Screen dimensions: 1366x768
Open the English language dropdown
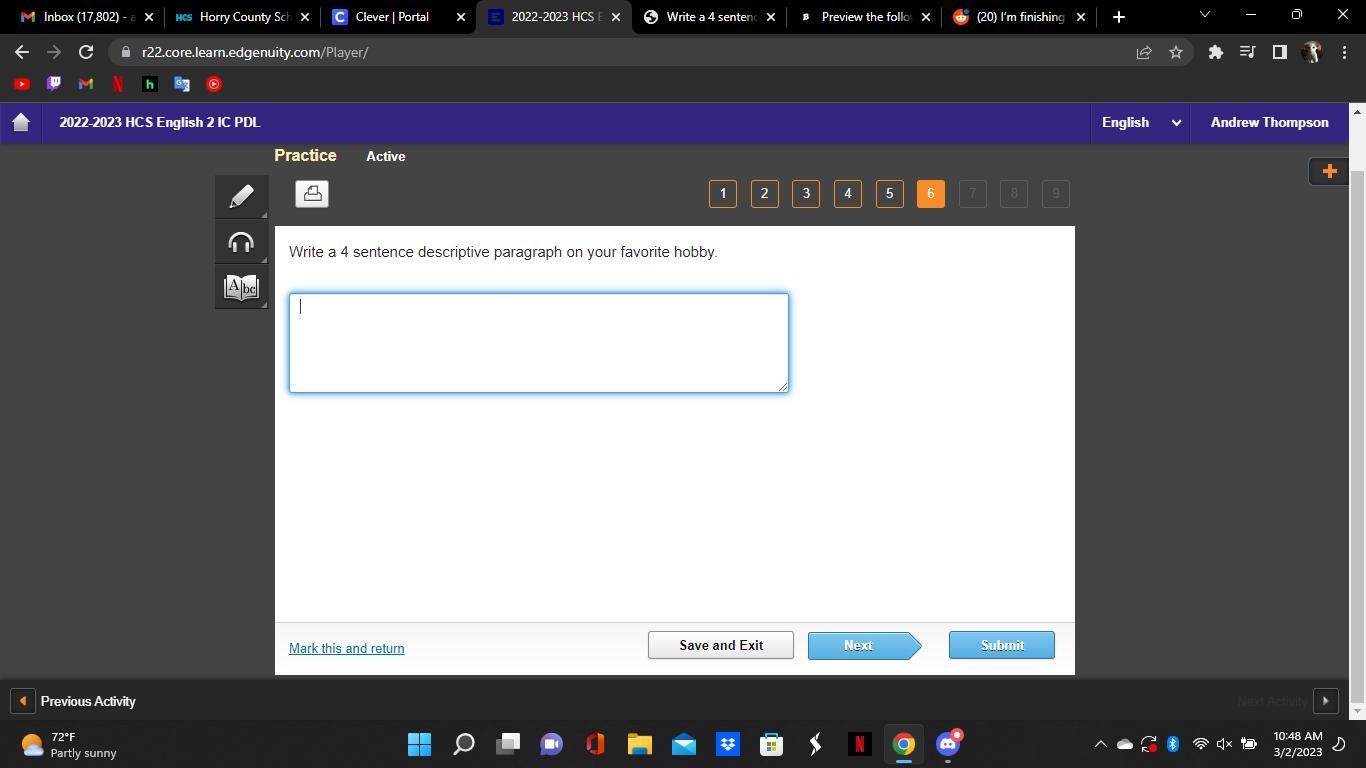click(x=1140, y=122)
